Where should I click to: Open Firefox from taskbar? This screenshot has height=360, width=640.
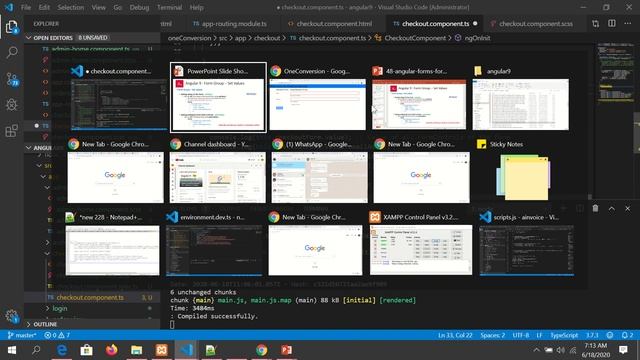111,350
